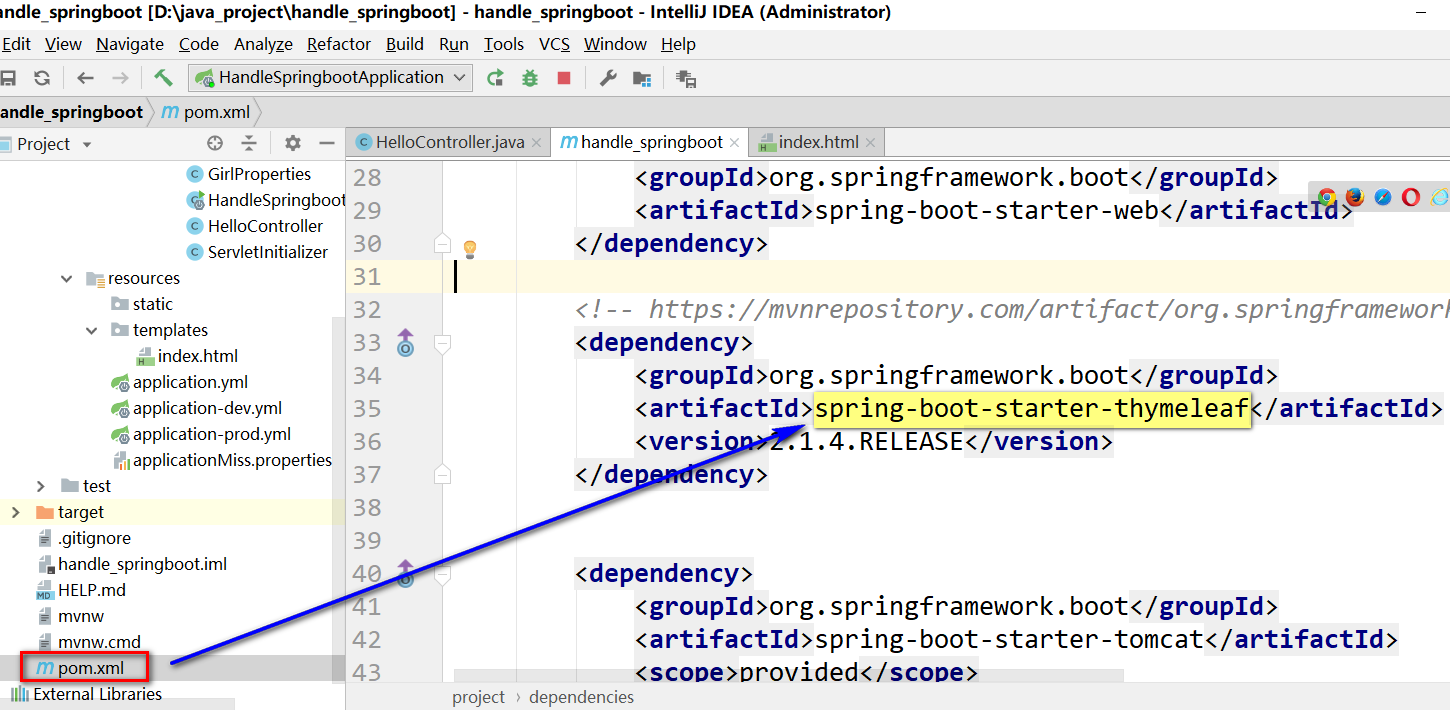
Task: Open settings via the wrench icon
Action: coord(607,78)
